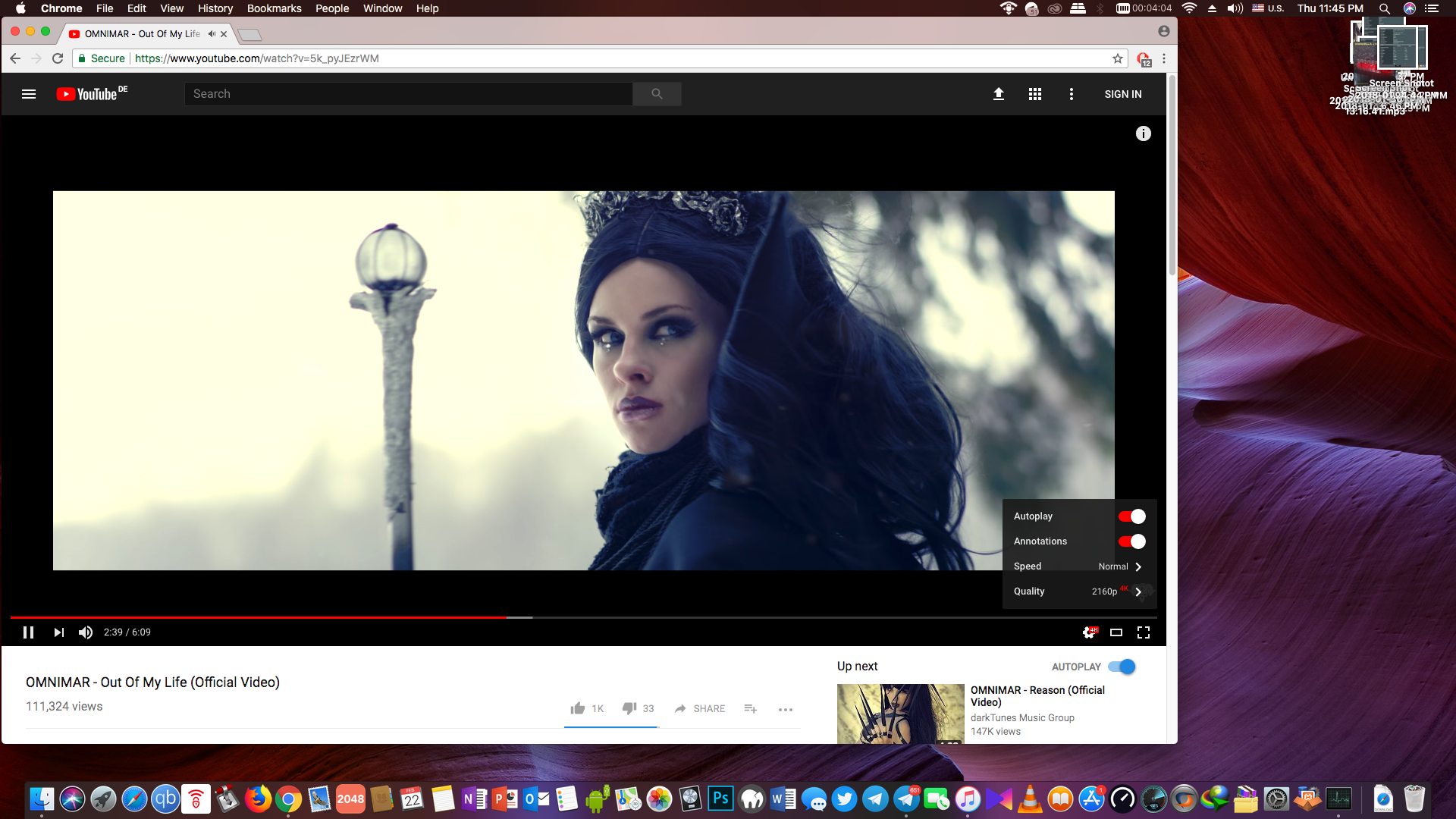Mute the video volume speaker icon
The width and height of the screenshot is (1456, 819).
[x=86, y=632]
